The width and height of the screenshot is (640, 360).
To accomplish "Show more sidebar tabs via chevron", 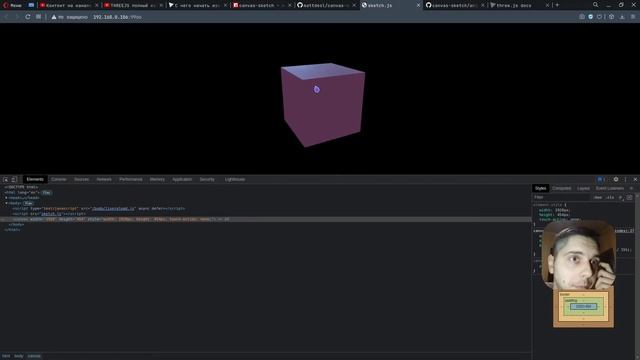I will [631, 188].
